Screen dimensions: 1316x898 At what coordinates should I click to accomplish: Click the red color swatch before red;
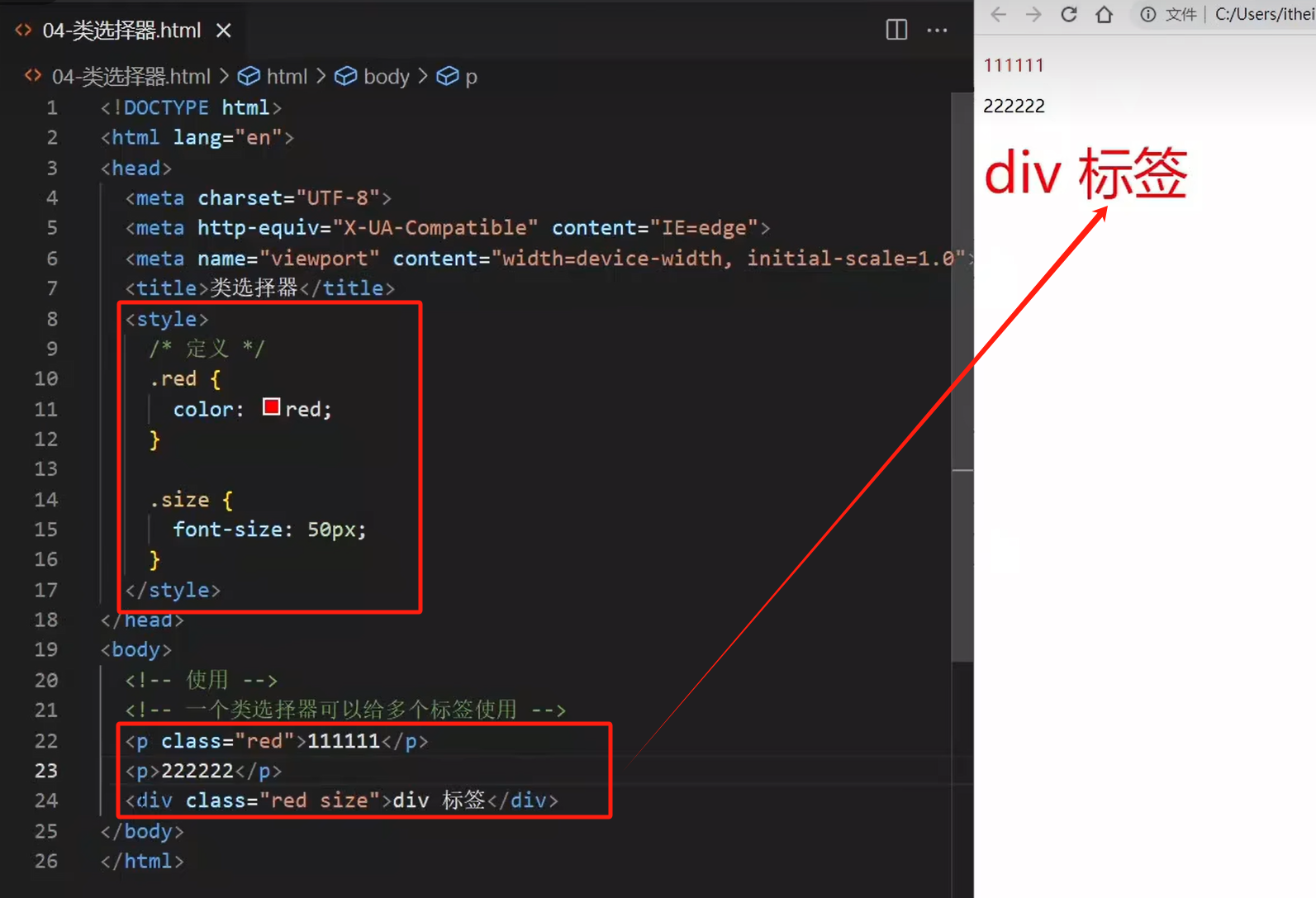pyautogui.click(x=271, y=406)
